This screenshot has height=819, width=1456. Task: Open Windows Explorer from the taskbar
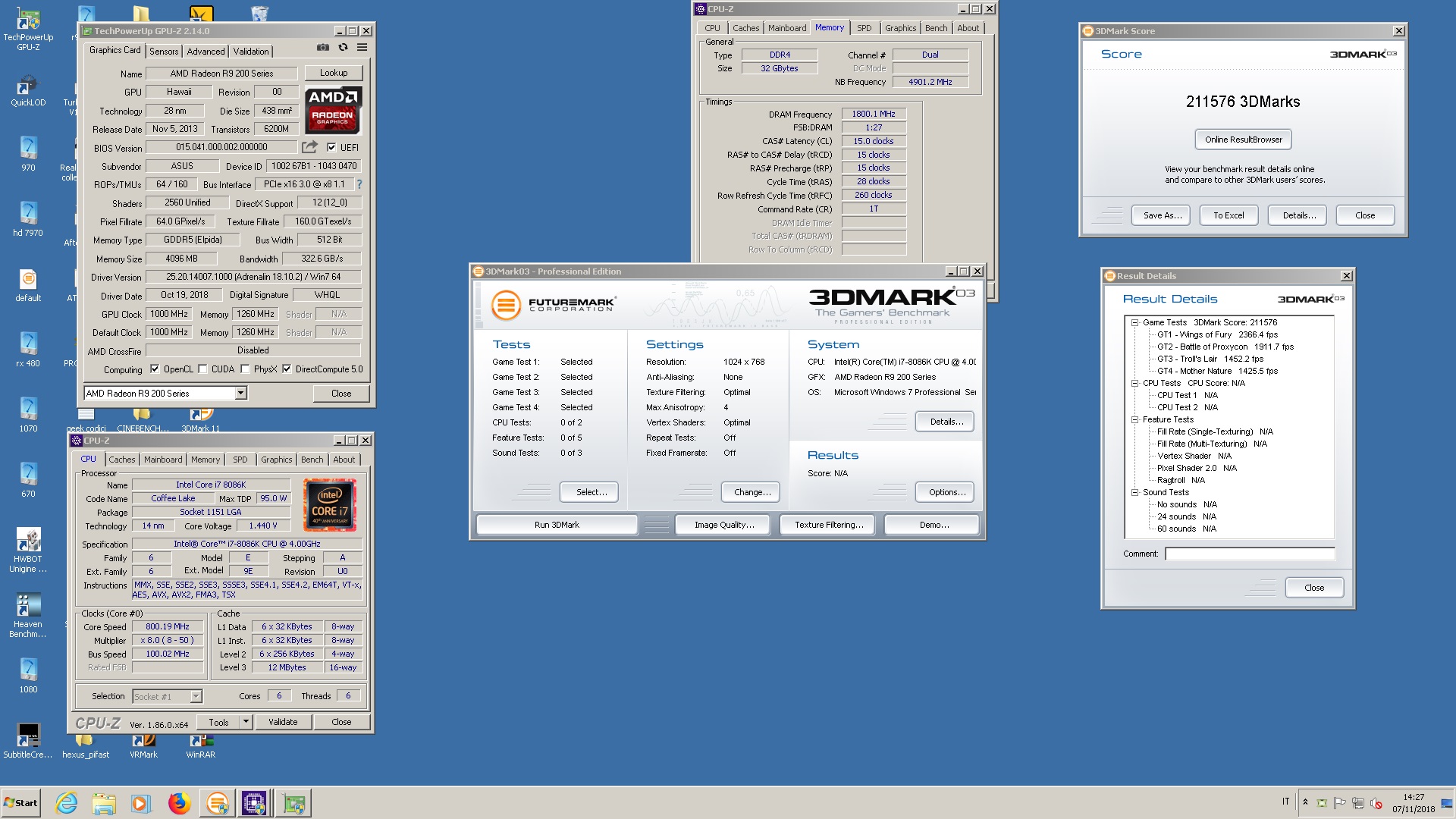point(104,803)
